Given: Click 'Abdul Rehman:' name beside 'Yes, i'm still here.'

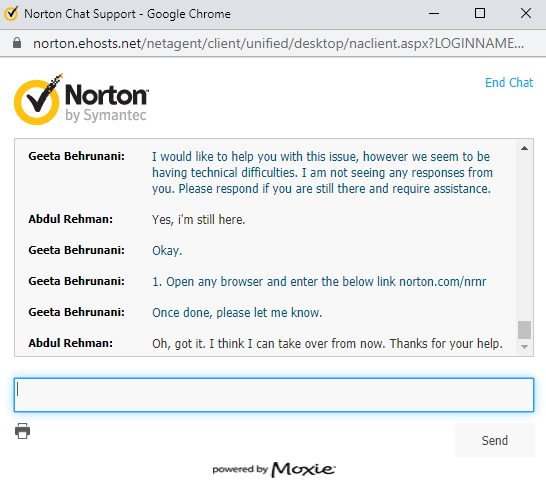Looking at the screenshot, I should pos(71,219).
